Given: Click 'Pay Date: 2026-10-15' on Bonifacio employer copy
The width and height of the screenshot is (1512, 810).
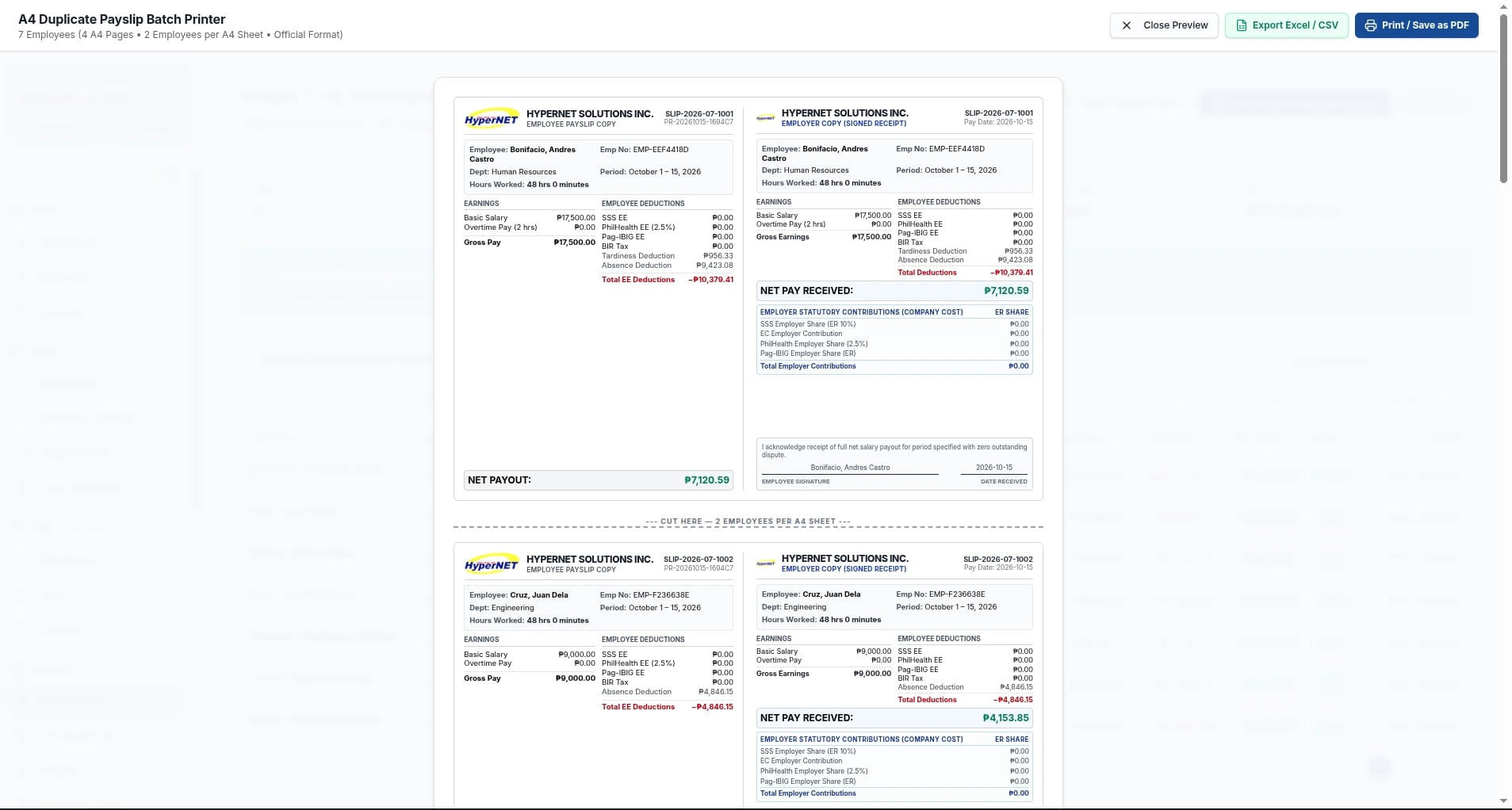Looking at the screenshot, I should [998, 122].
